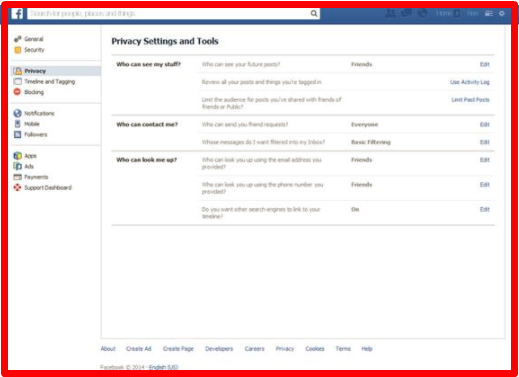Screen dimensions: 519x377
Task: Click the Privacy footer link
Action: (285, 349)
